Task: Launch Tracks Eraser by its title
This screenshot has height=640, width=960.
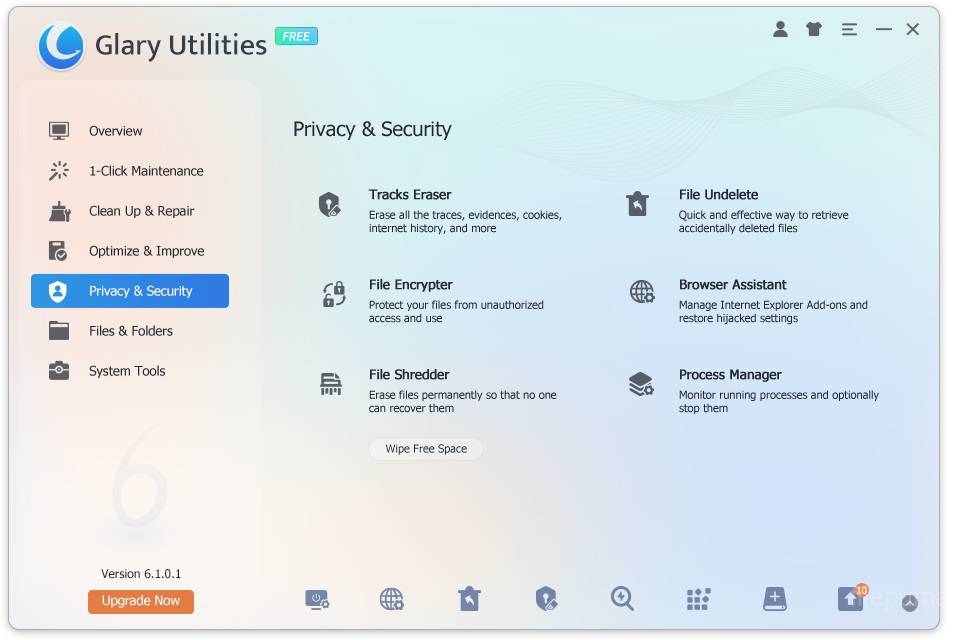Action: coord(410,195)
